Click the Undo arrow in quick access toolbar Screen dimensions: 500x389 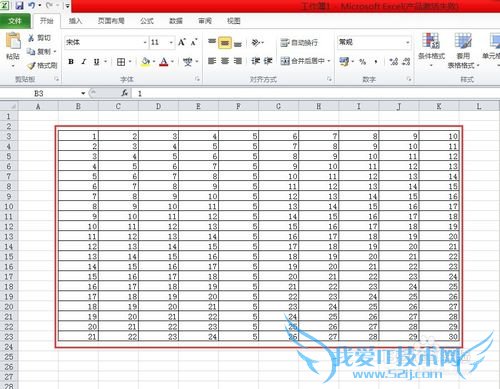coord(32,5)
